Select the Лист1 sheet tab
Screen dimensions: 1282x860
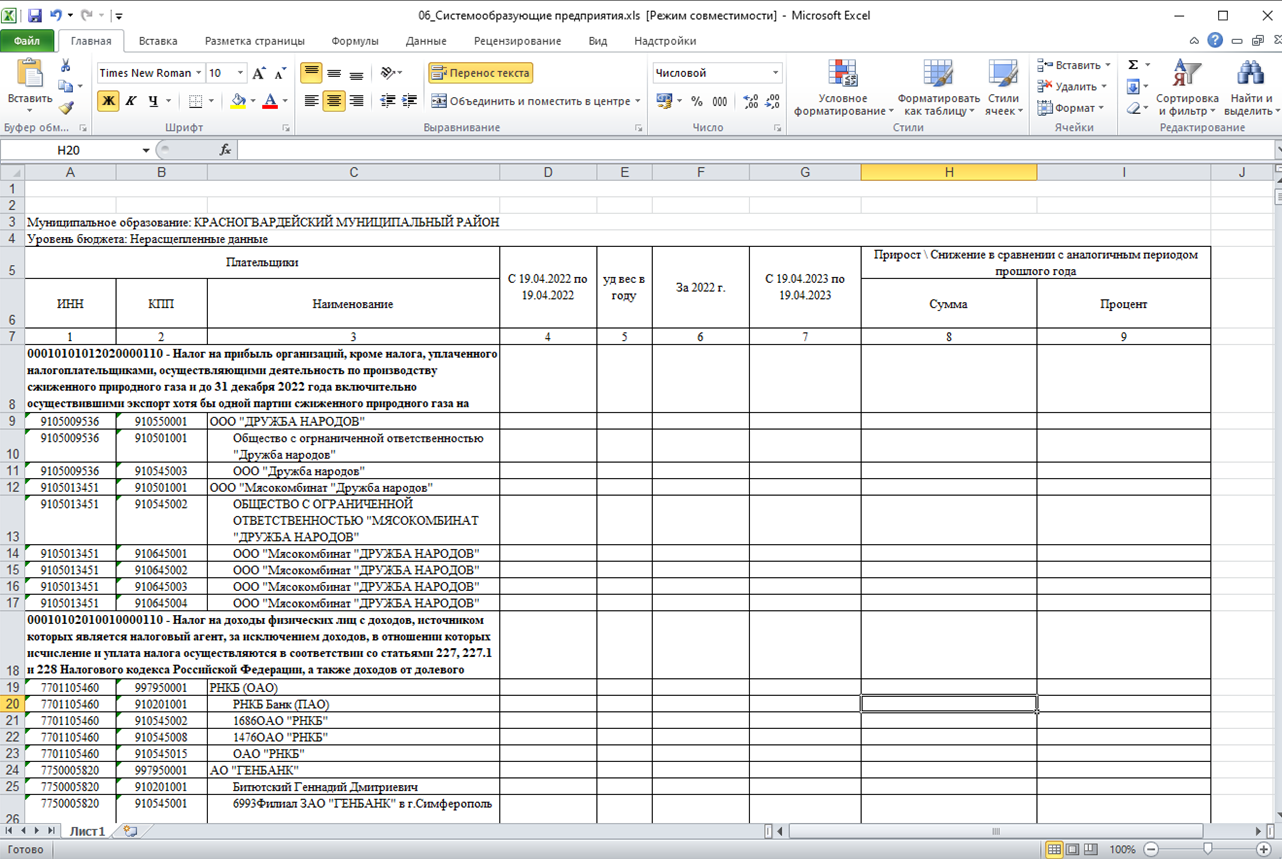click(x=87, y=832)
